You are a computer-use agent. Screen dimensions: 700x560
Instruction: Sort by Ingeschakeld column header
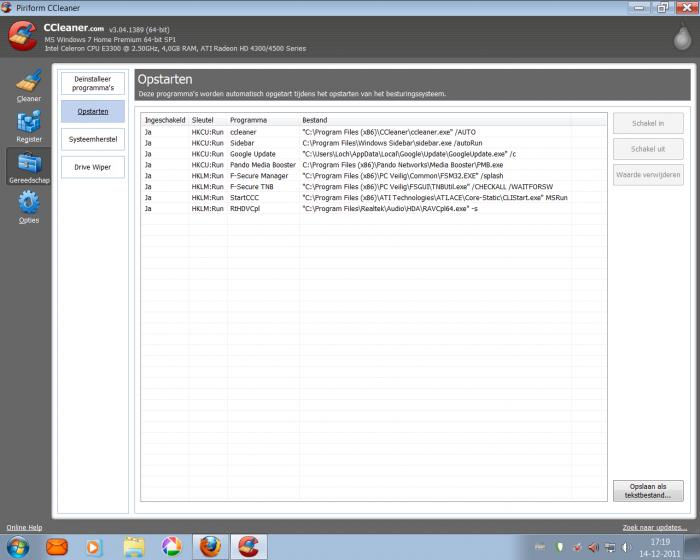165,120
